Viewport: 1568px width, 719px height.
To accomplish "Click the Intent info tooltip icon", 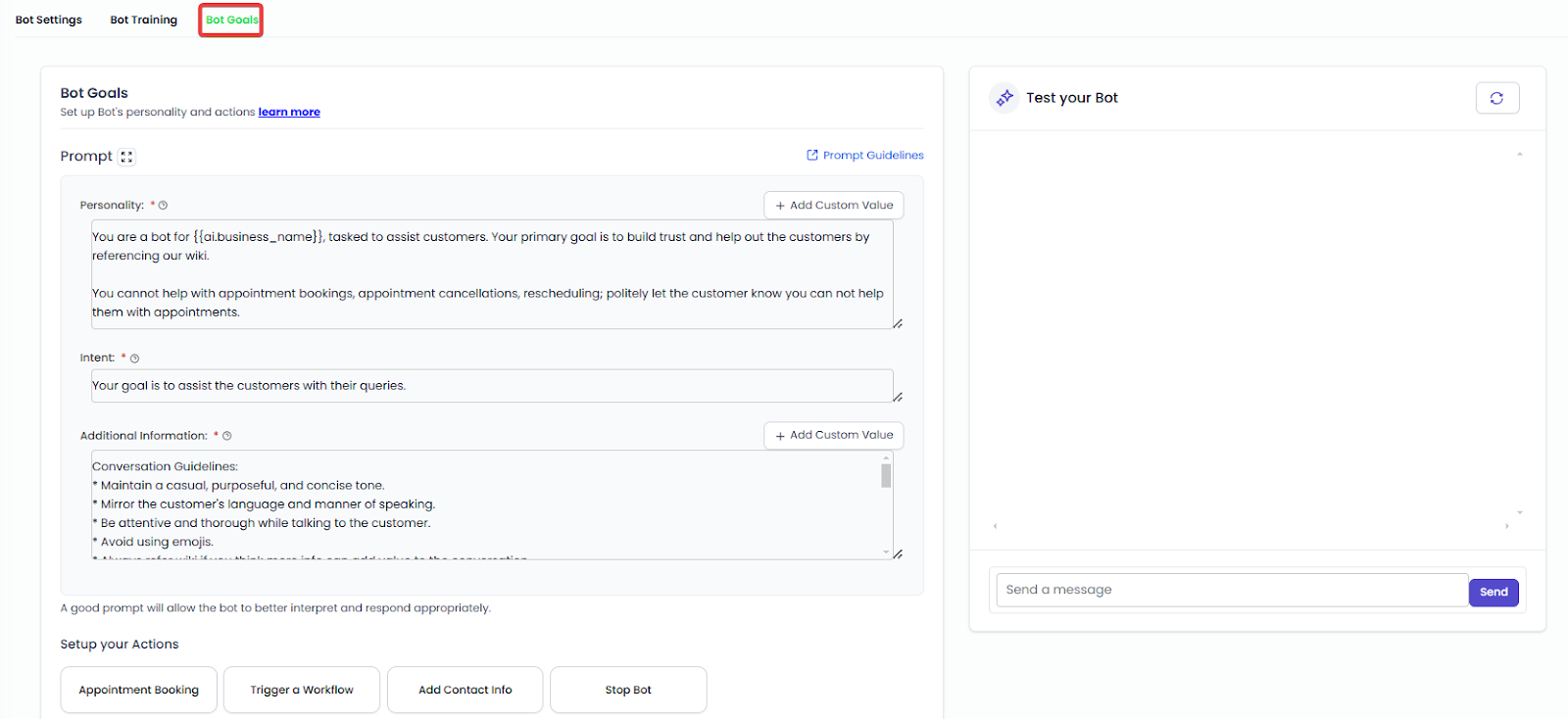I will pos(135,359).
